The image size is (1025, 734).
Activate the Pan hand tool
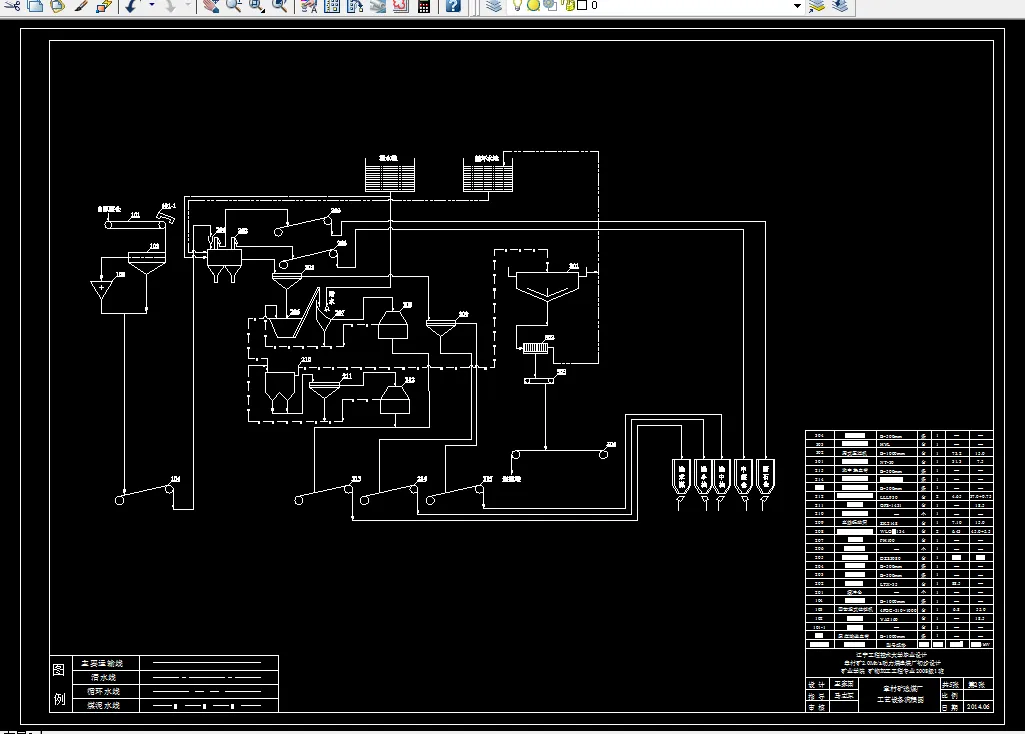pos(210,6)
